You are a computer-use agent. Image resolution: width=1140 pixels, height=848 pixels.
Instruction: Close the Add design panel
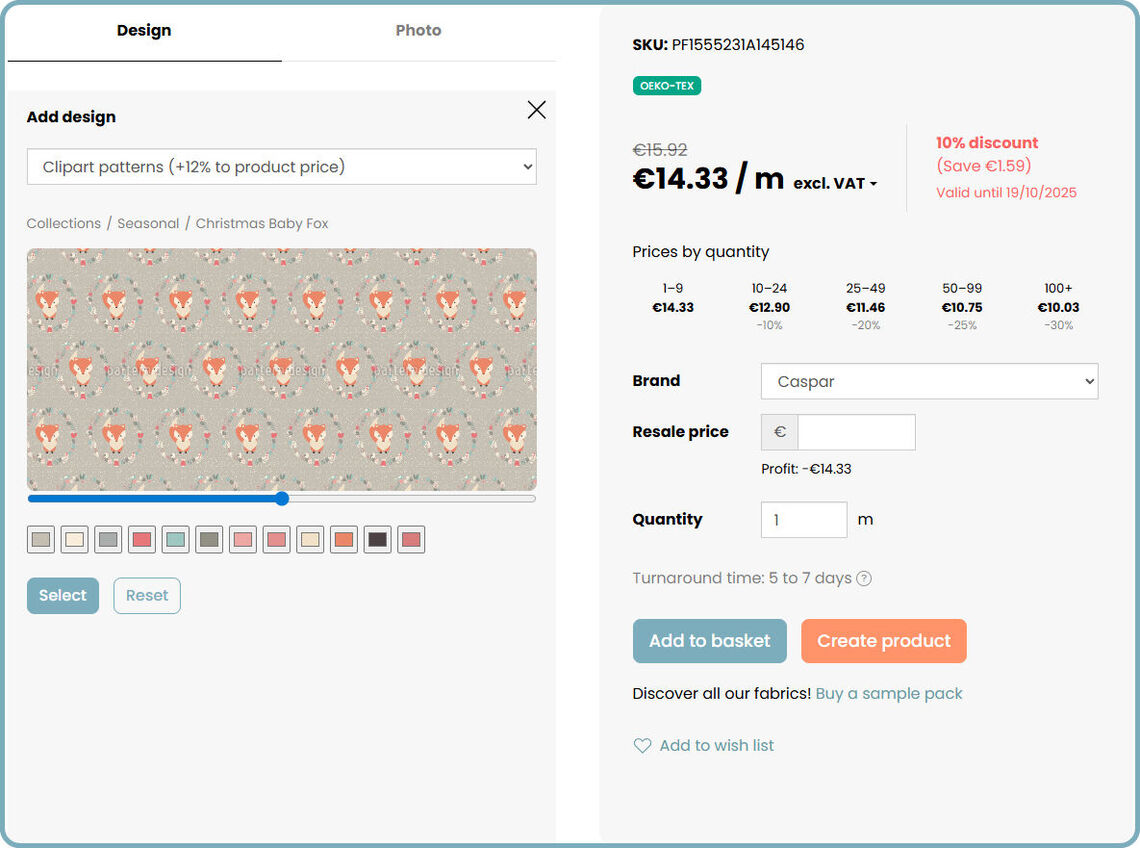[537, 110]
